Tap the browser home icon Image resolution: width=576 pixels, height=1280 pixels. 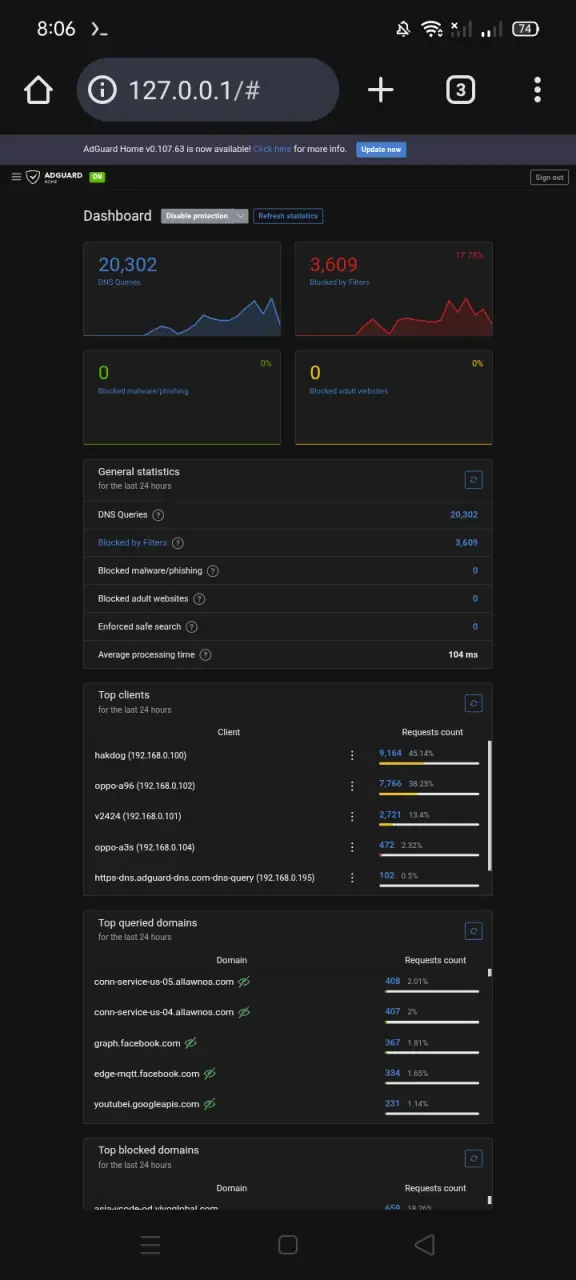(x=38, y=90)
